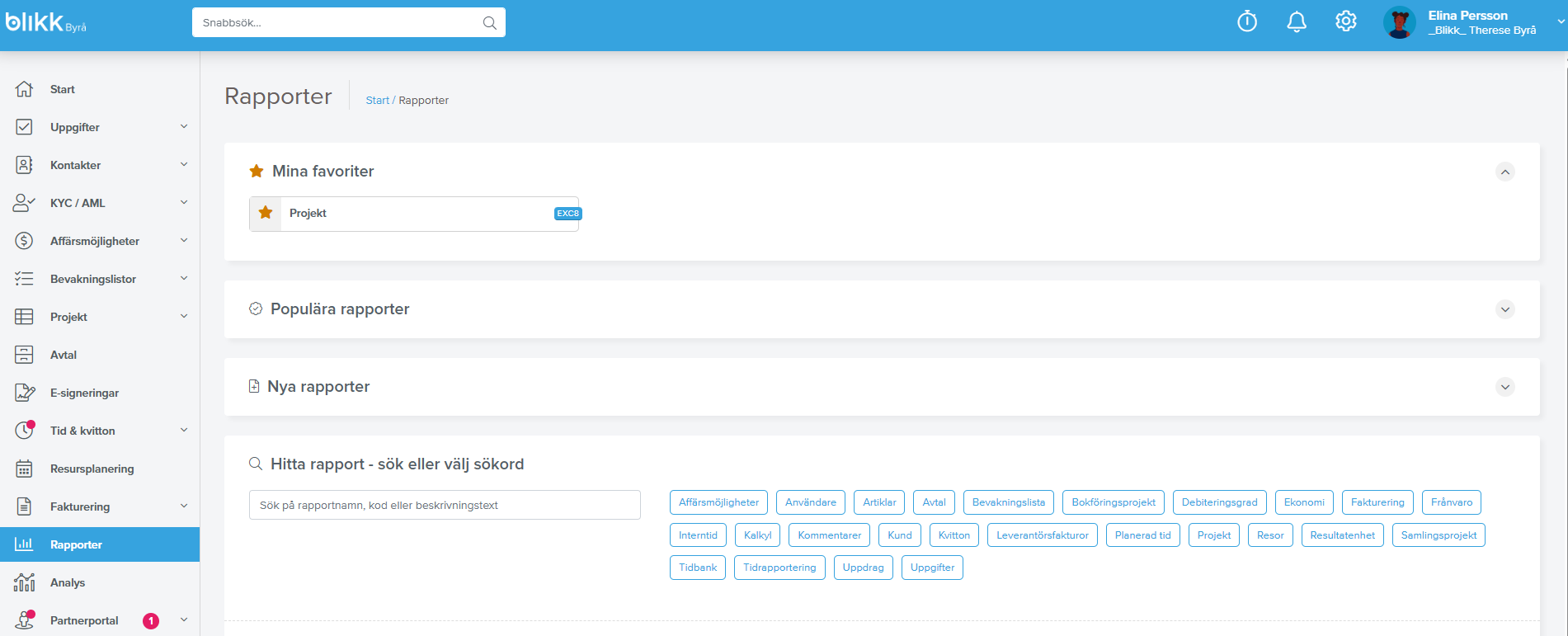Image resolution: width=1568 pixels, height=636 pixels.
Task: Click the Snabbsök magnifier icon
Action: (489, 23)
